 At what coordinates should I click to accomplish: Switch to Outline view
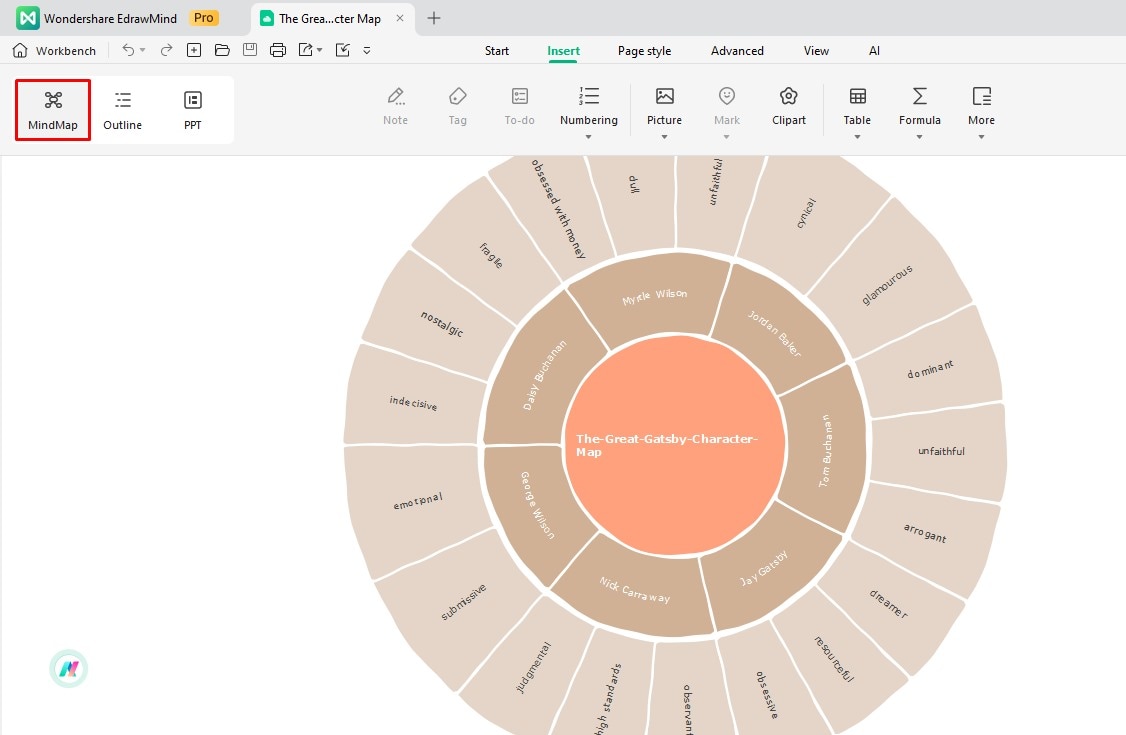point(123,110)
